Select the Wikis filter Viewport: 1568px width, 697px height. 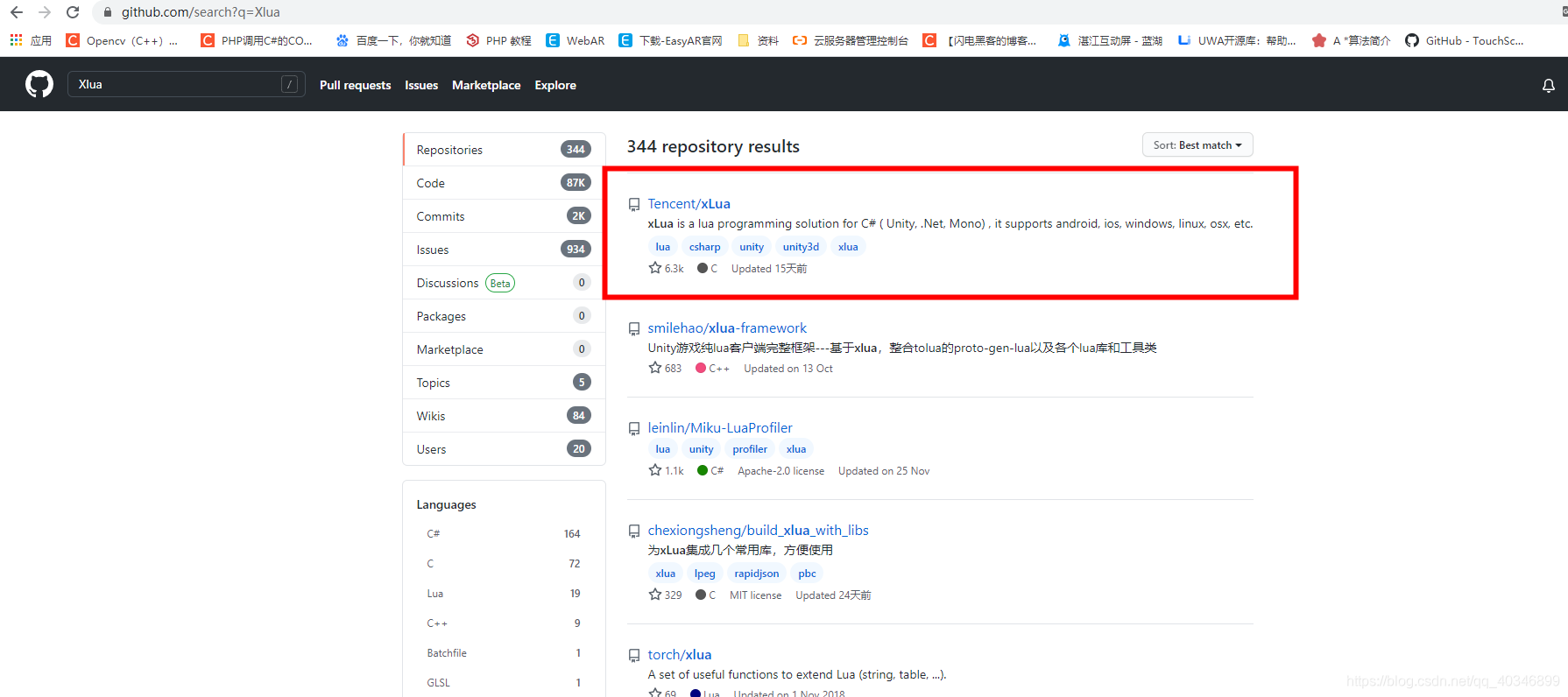coord(504,416)
